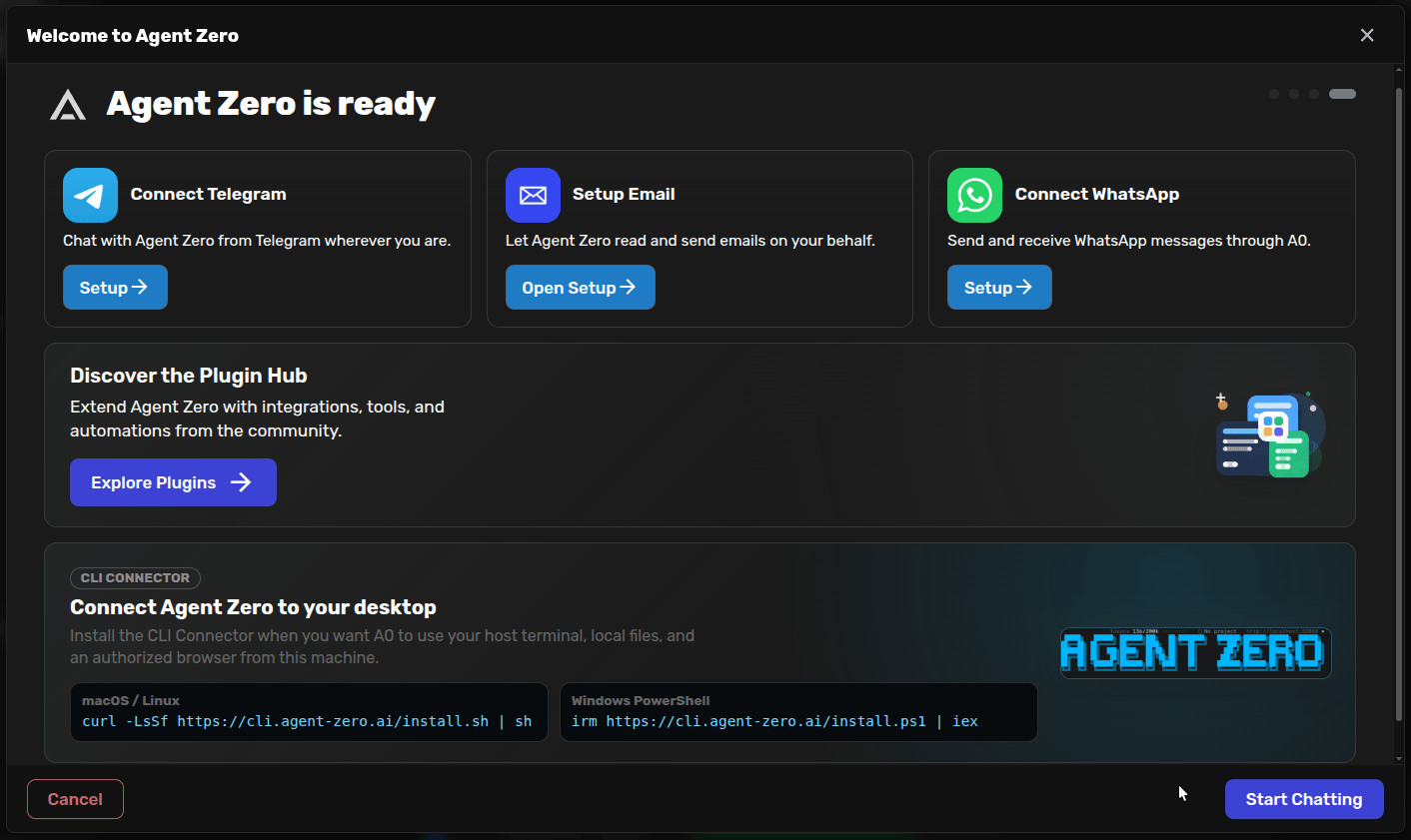Open WhatsApp Setup

tap(999, 288)
